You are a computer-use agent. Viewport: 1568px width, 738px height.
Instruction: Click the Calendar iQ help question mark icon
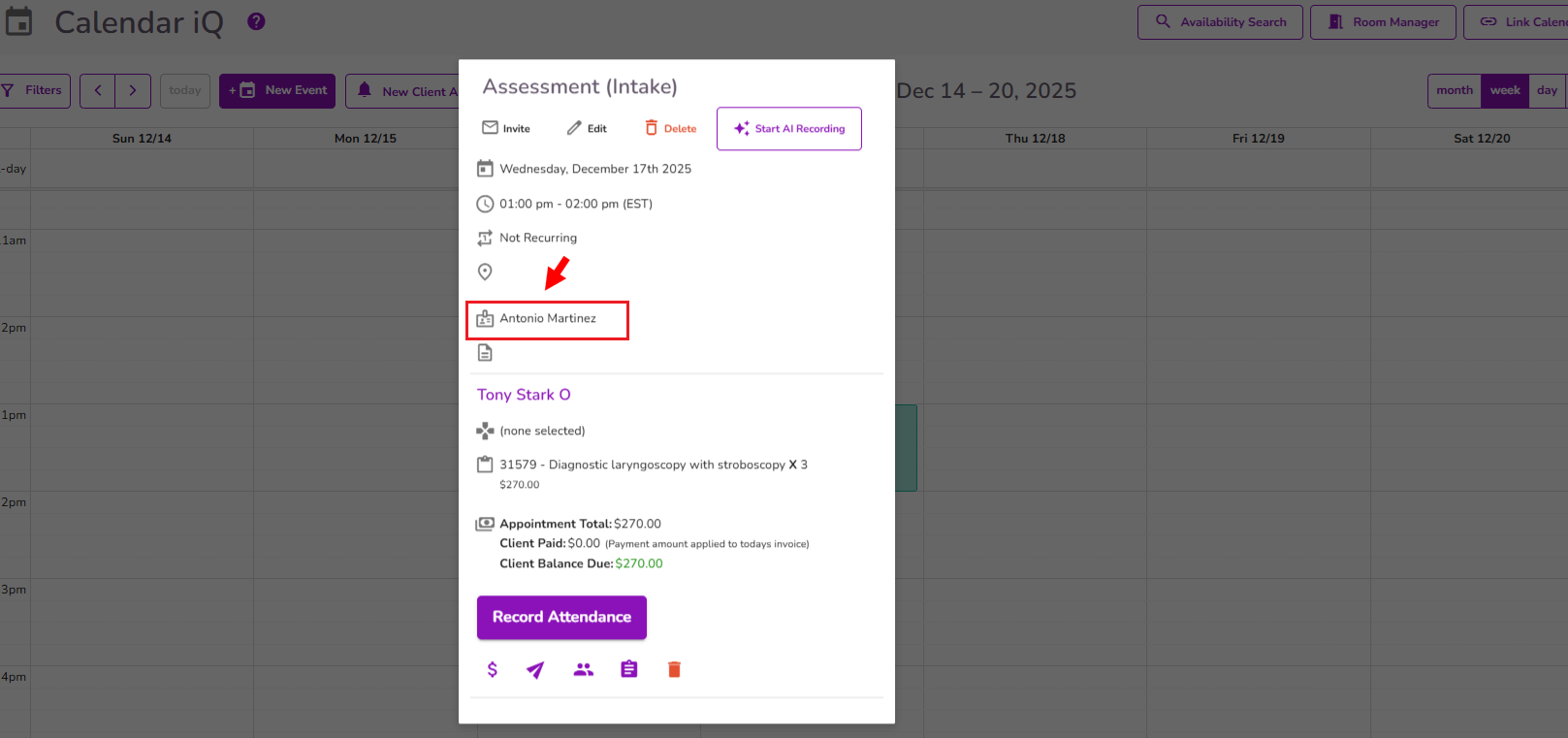pos(256,21)
